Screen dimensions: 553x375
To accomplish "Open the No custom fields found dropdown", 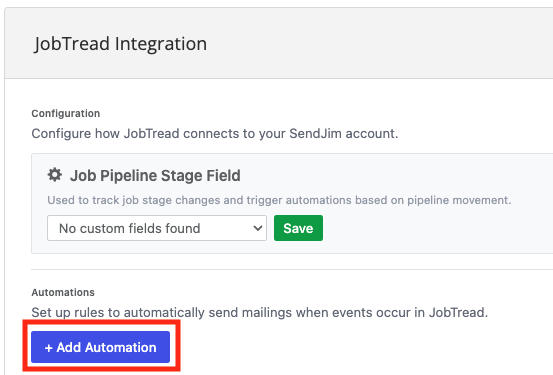I will tap(157, 228).
